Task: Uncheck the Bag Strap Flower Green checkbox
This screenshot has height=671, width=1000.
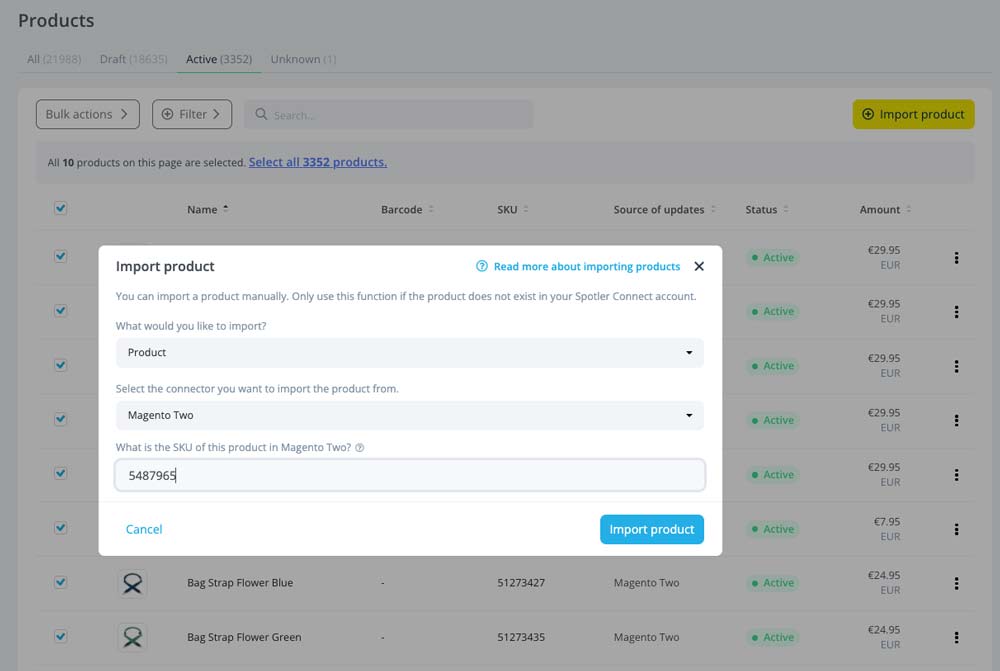Action: pyautogui.click(x=61, y=636)
